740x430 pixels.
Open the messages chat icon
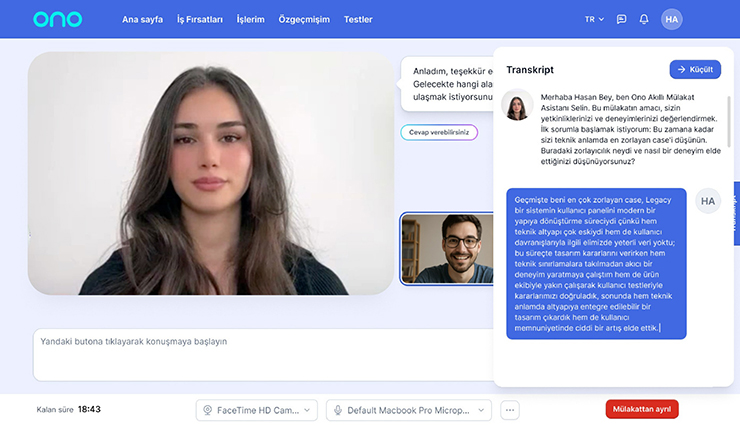coord(621,19)
